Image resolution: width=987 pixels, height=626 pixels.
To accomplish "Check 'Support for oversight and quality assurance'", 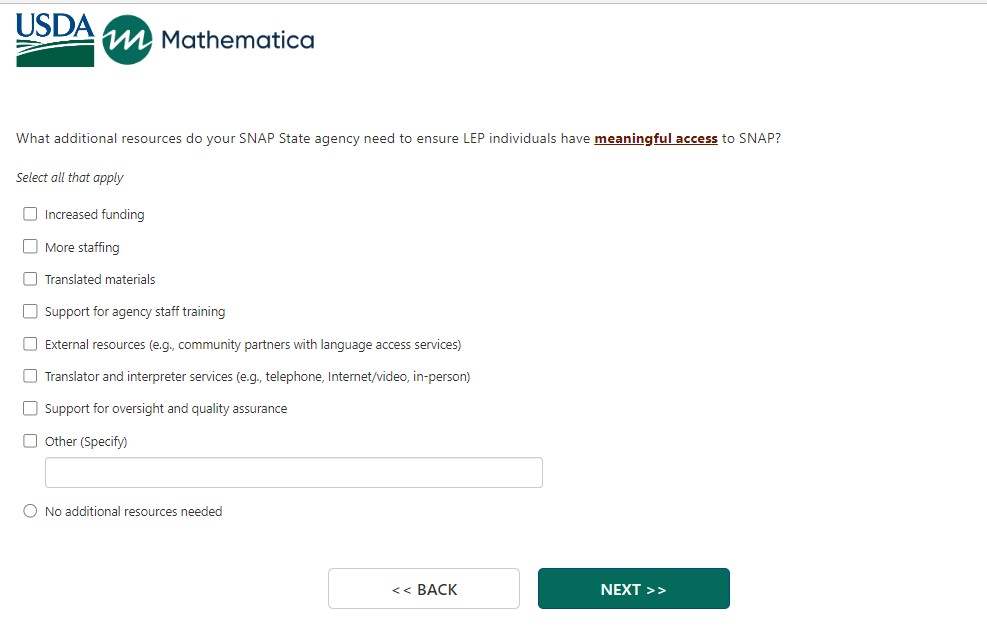I will coord(30,408).
